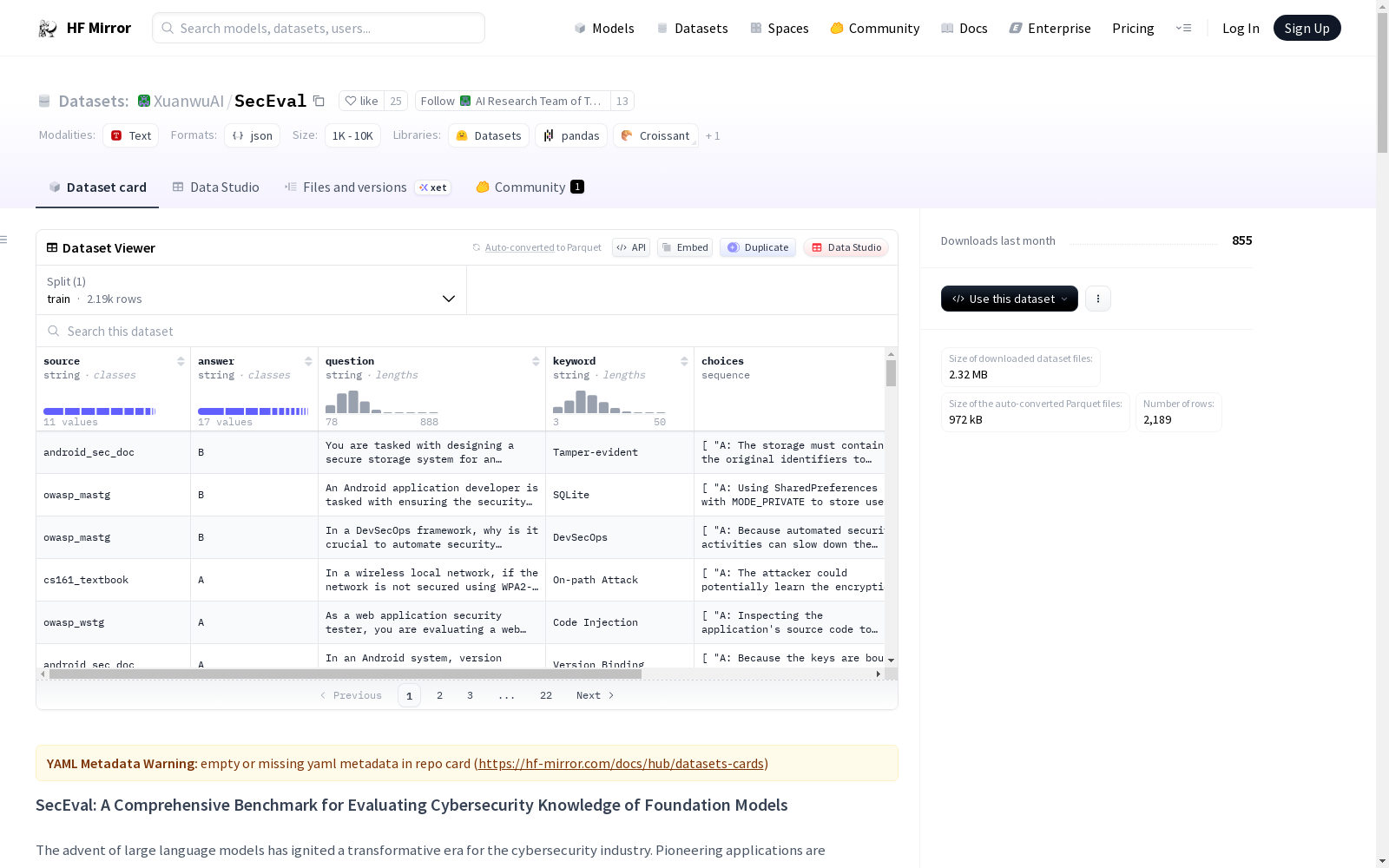This screenshot has width=1389, height=868.
Task: Switch to the Dataset card tab
Action: coord(97,187)
